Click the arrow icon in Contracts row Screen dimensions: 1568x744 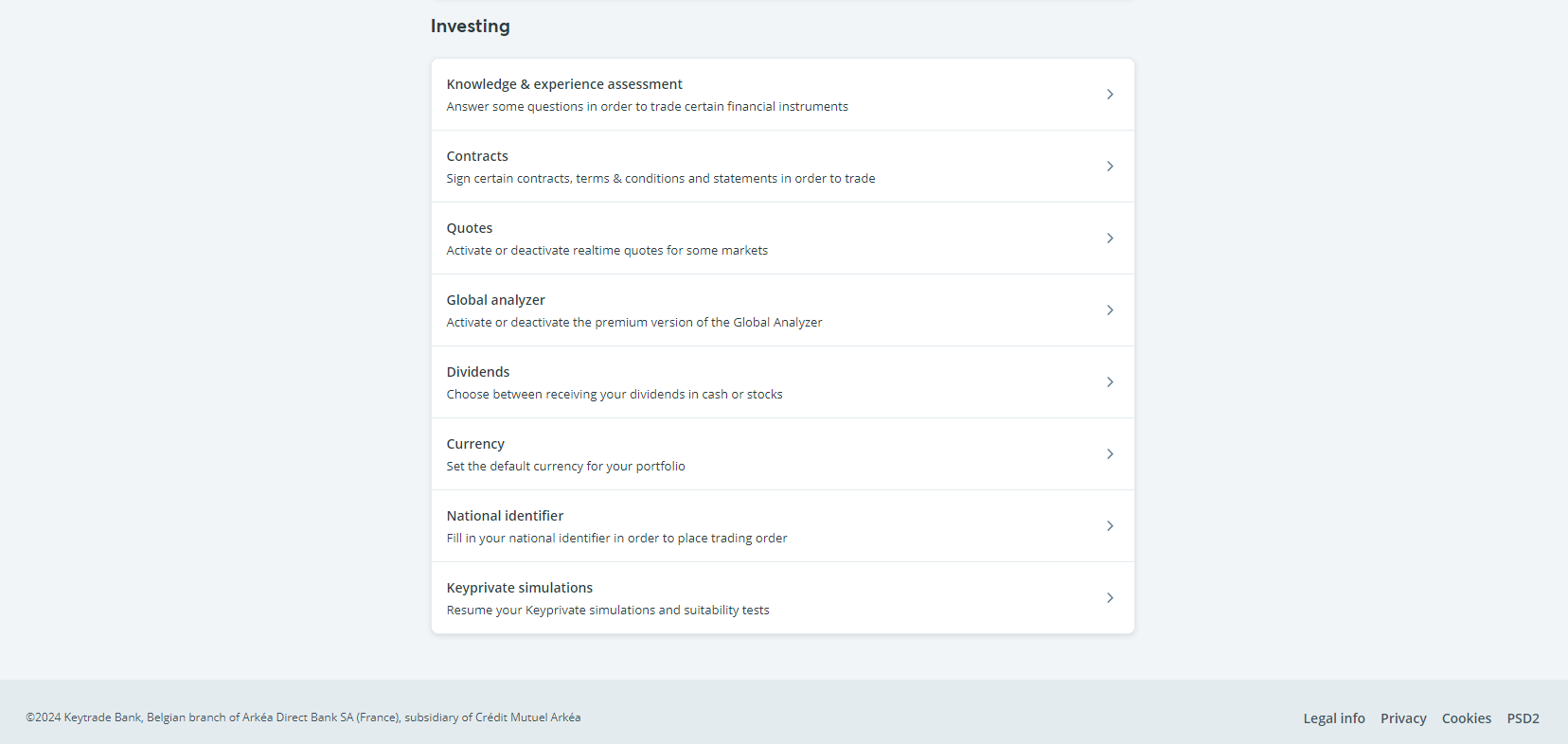1110,167
